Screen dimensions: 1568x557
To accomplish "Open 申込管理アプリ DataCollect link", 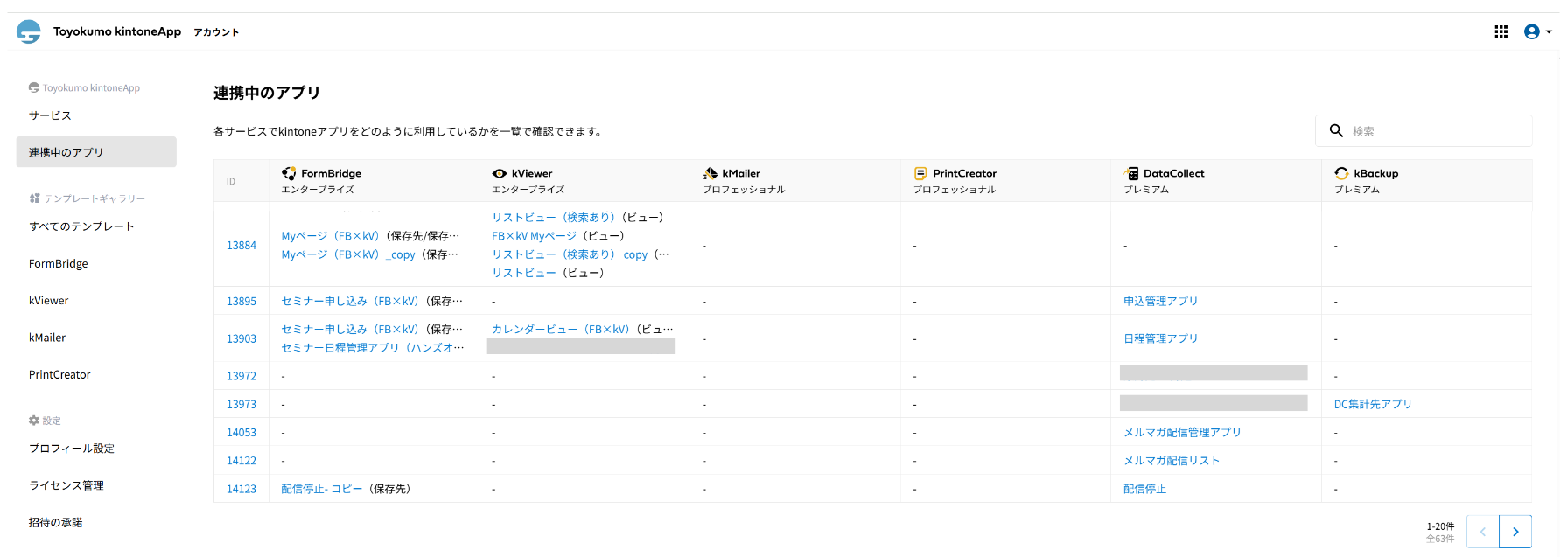I will pyautogui.click(x=1161, y=301).
